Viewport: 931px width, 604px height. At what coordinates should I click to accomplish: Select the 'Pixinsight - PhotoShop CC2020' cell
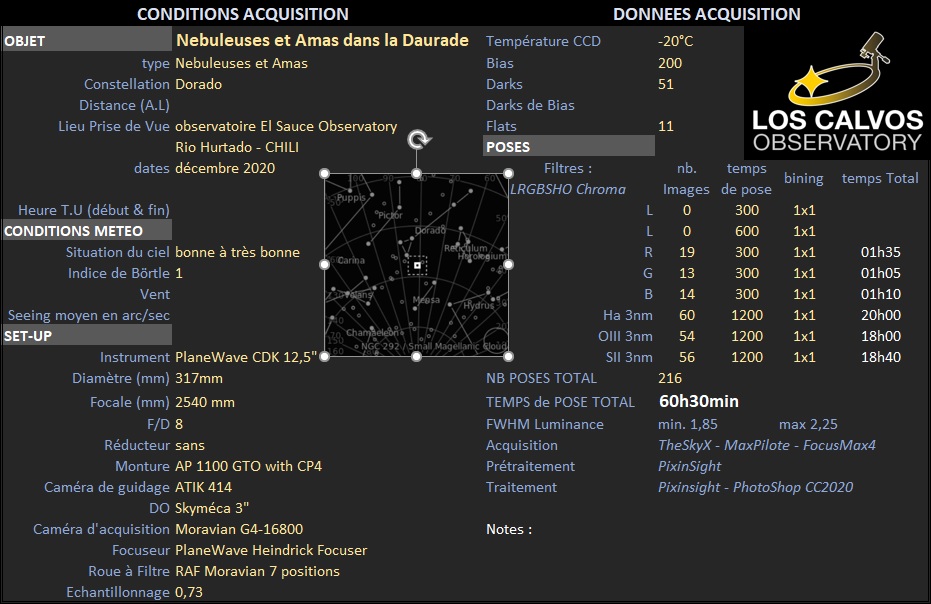tap(755, 487)
